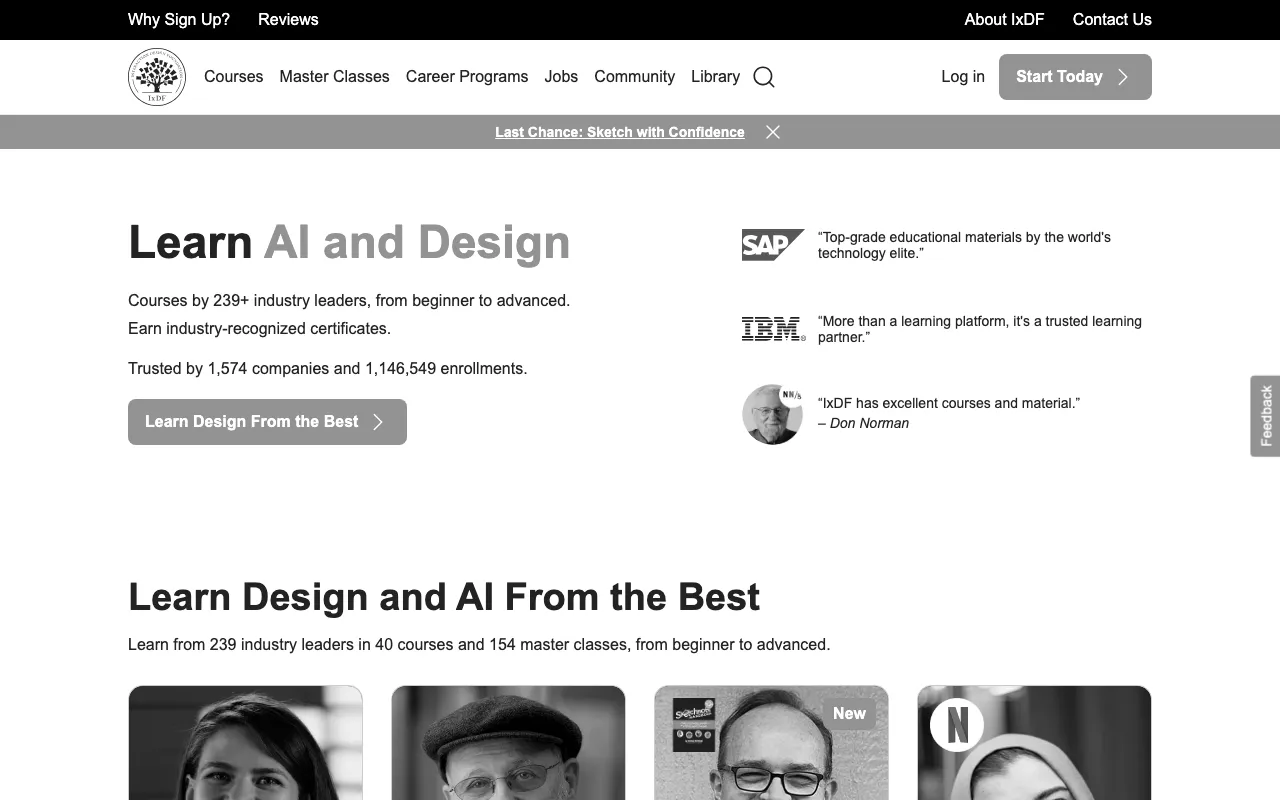Open the Reviews link
This screenshot has height=800, width=1280.
[x=288, y=19]
